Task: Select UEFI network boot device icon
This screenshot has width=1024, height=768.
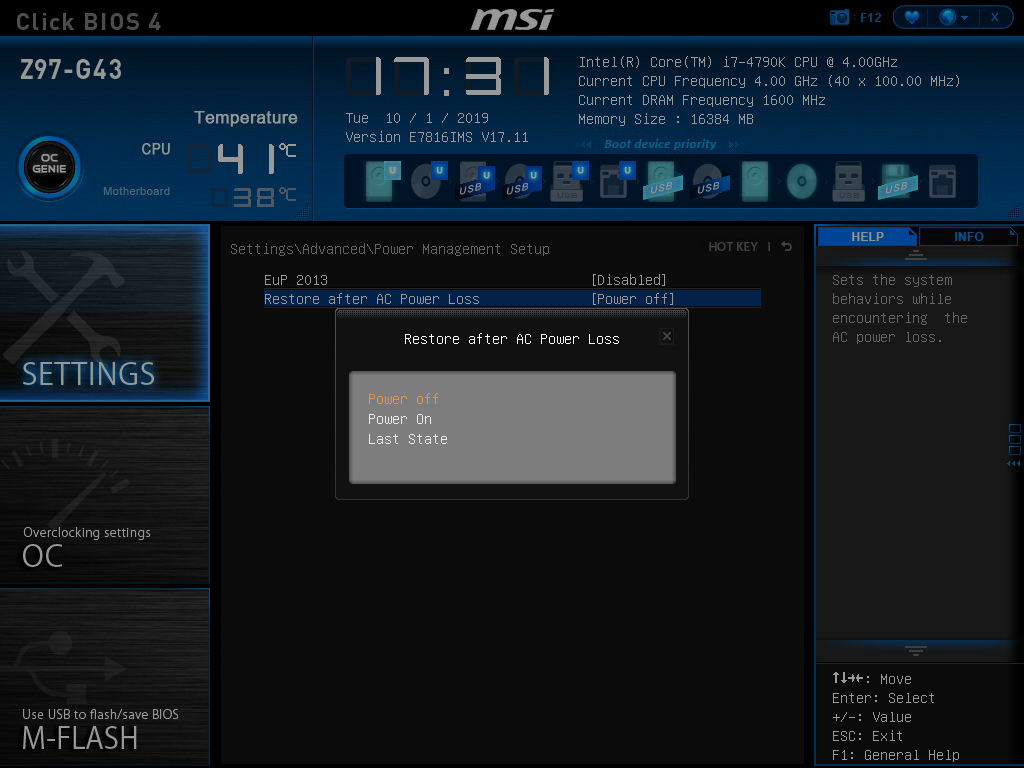Action: tap(615, 180)
